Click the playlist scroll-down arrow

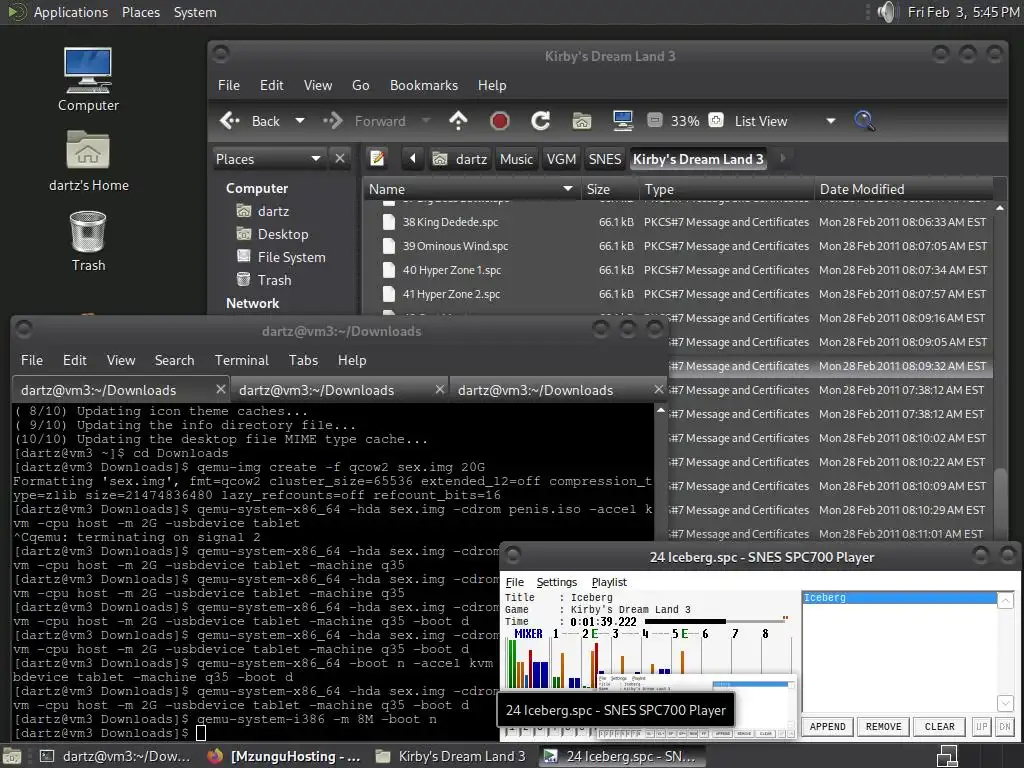click(1005, 703)
